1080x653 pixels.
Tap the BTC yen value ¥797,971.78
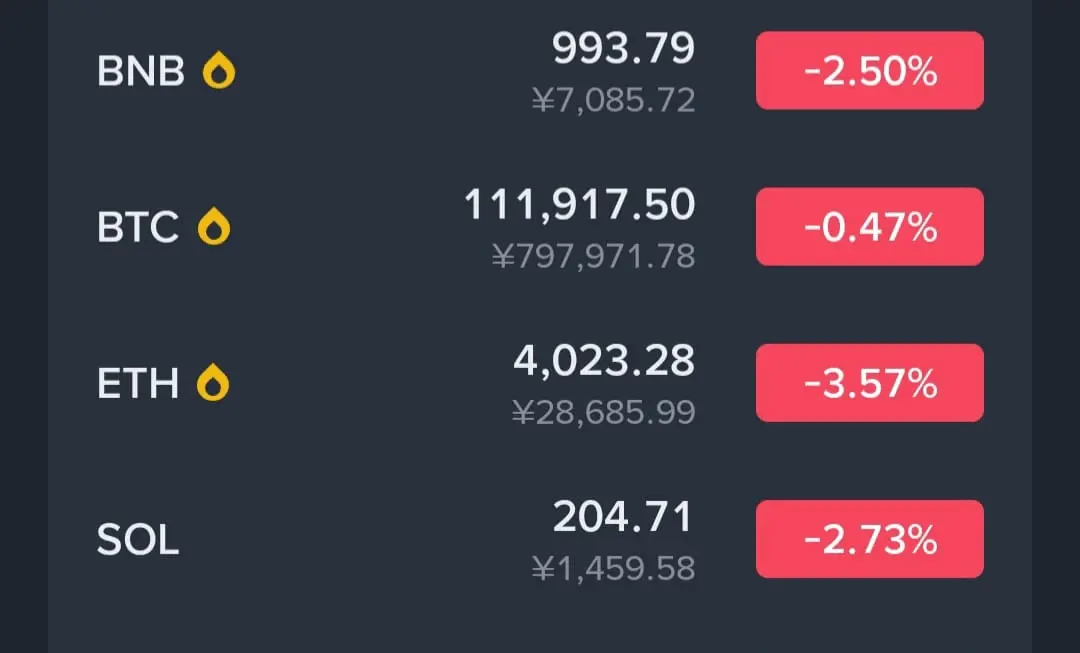(594, 257)
